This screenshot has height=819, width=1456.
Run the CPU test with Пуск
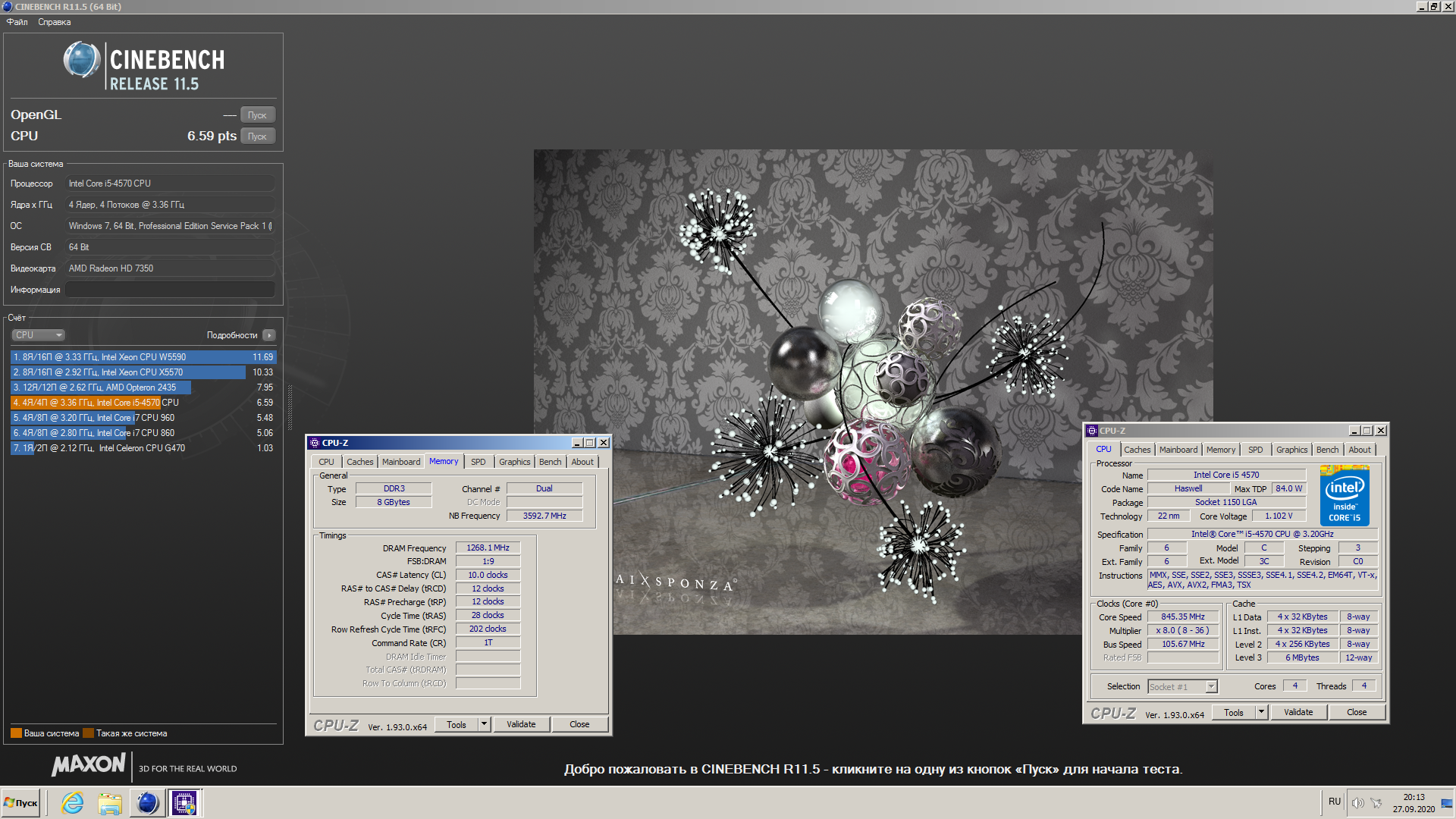tap(258, 136)
